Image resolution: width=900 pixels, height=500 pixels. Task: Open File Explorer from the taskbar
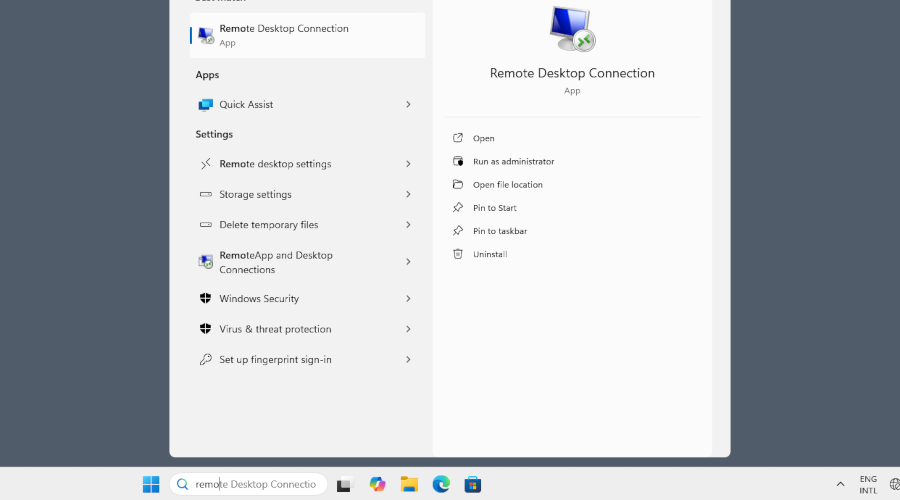pyautogui.click(x=409, y=485)
